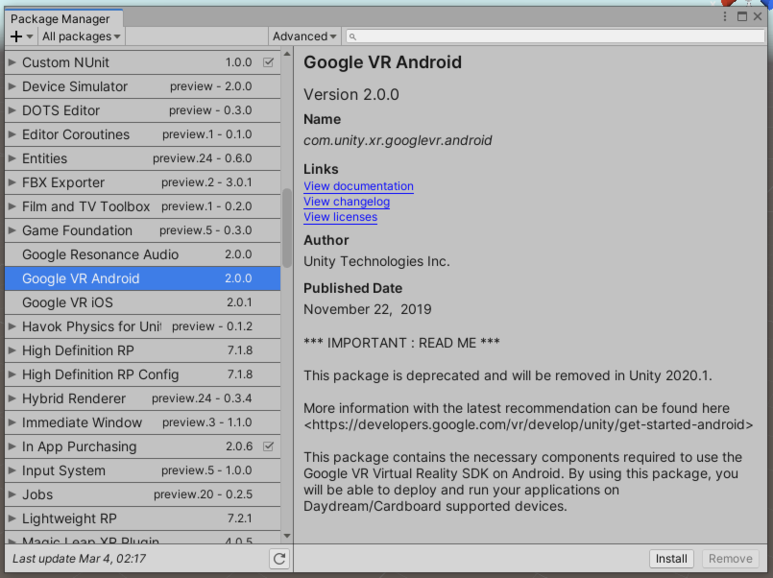Click the disabled Remove button
Viewport: 773px width, 578px height.
(730, 558)
